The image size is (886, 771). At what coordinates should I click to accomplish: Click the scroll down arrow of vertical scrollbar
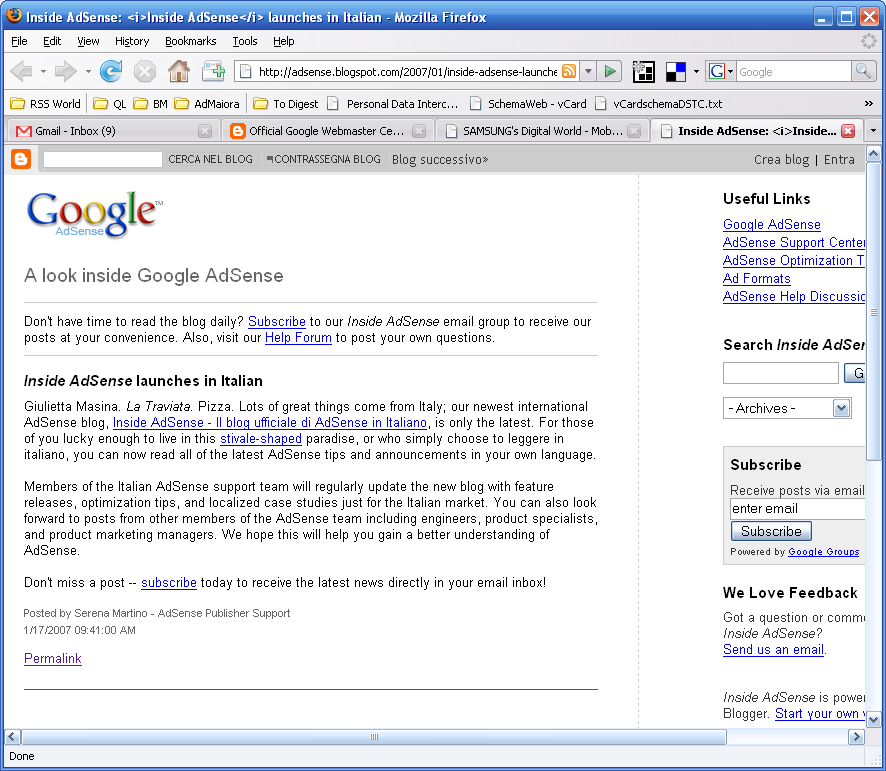pos(873,720)
